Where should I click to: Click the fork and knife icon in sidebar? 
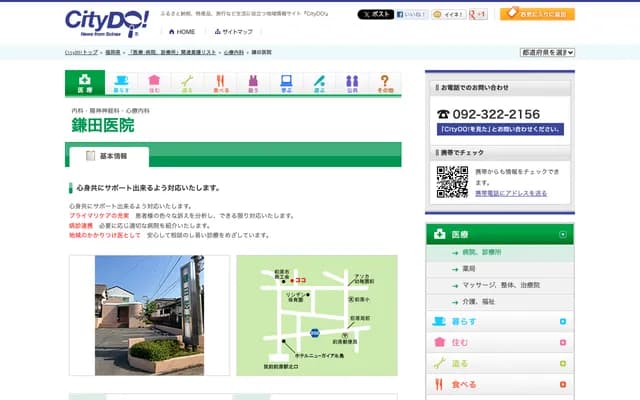439,384
